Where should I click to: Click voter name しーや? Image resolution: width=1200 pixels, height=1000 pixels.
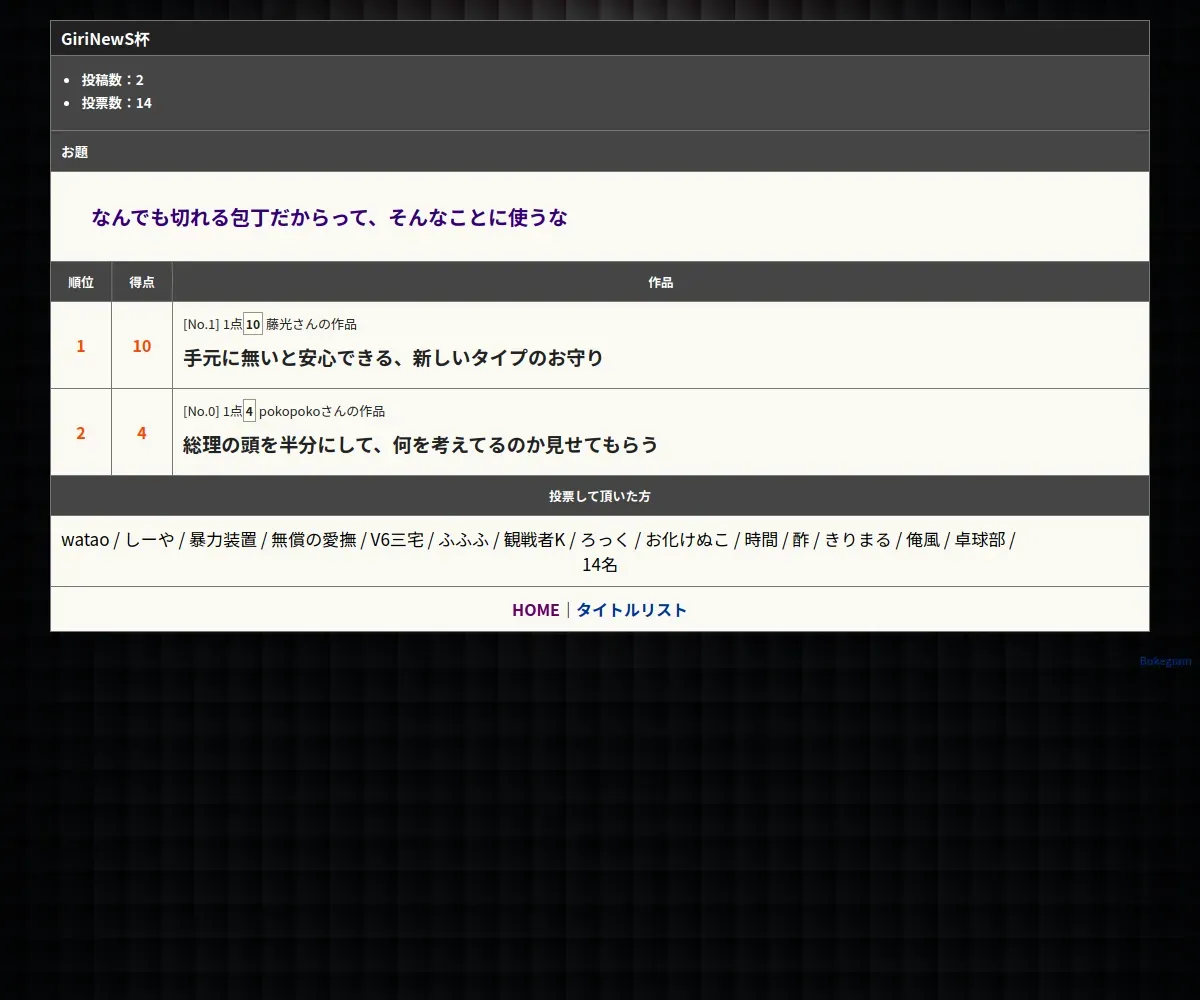[x=149, y=540]
